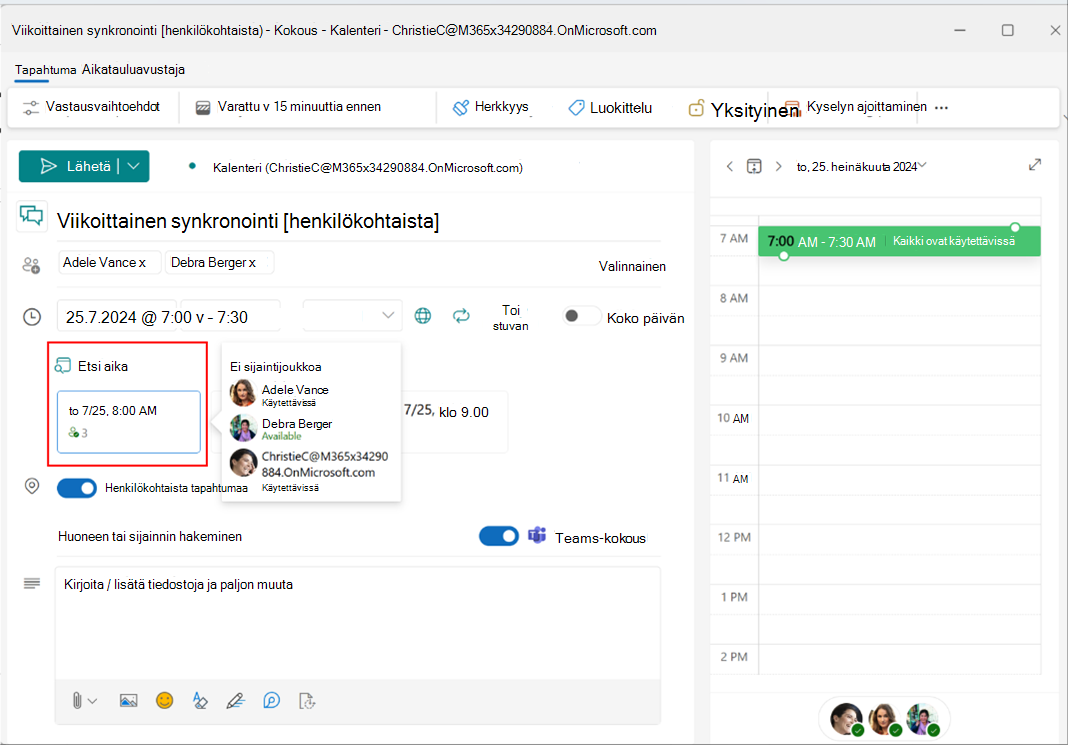Insert picture using image icon
Image resolution: width=1068 pixels, height=745 pixels.
pos(129,701)
